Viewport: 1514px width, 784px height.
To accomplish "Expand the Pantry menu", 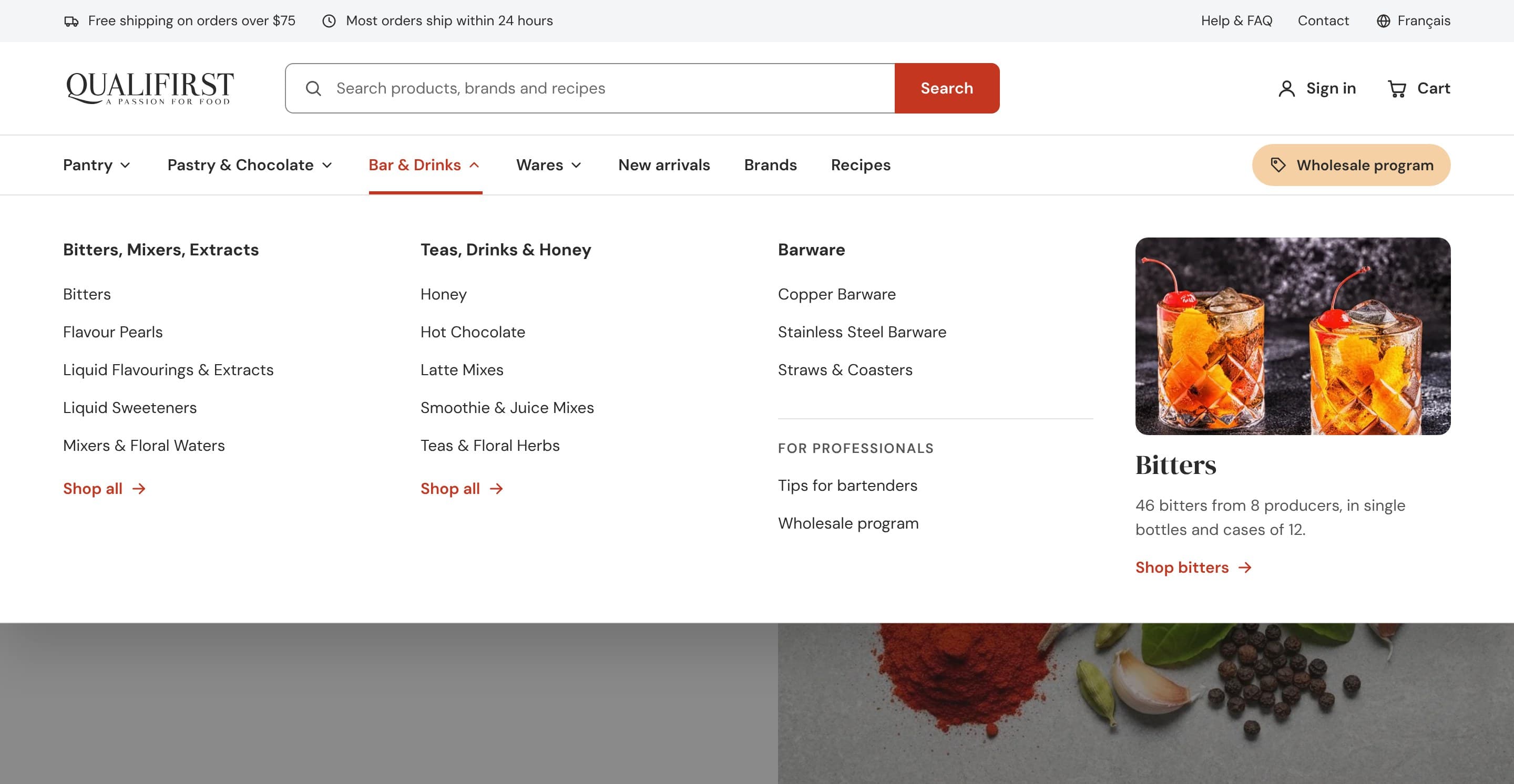I will pos(96,165).
